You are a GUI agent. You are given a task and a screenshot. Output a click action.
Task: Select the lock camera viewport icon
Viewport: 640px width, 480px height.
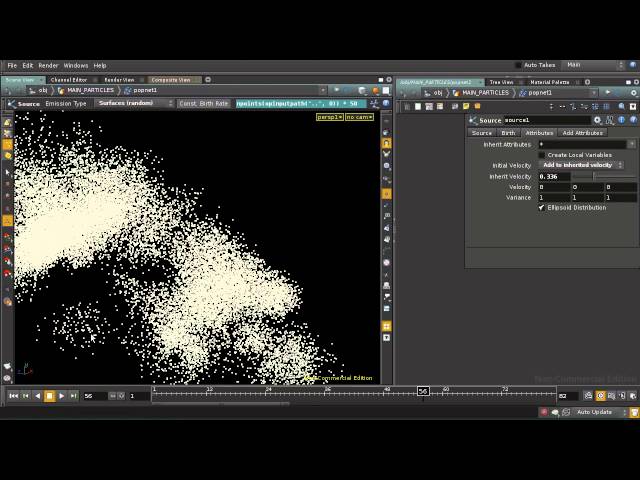pyautogui.click(x=386, y=143)
